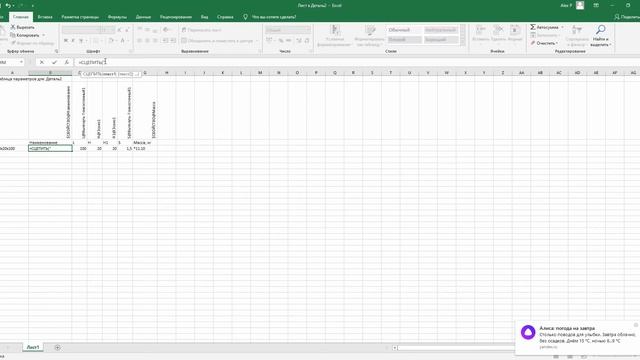
Task: Cancel the formula entry with the X icon
Action: tap(42, 62)
